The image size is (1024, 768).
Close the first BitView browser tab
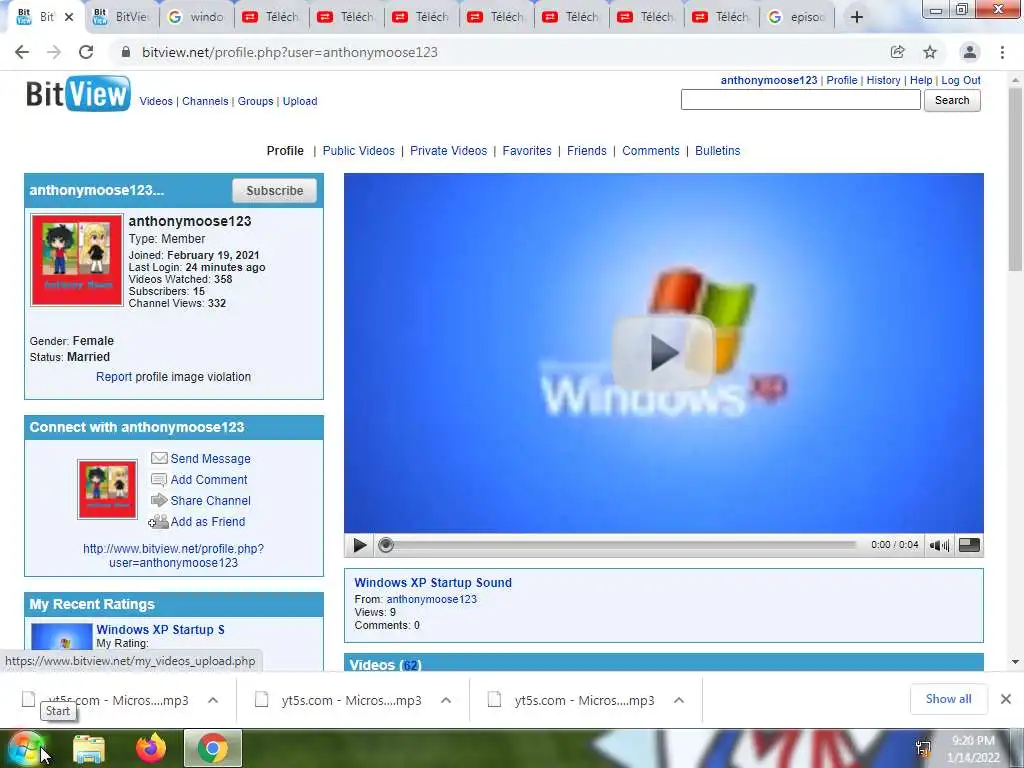[x=69, y=17]
